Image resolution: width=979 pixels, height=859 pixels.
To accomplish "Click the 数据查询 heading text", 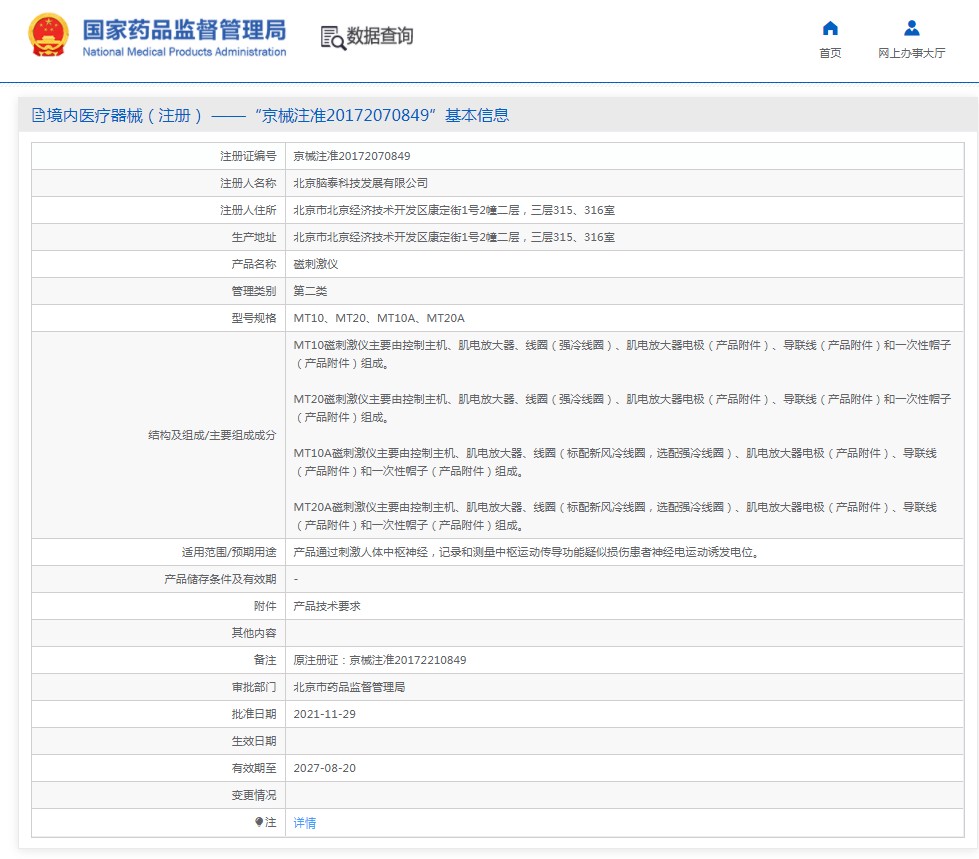I will coord(380,36).
